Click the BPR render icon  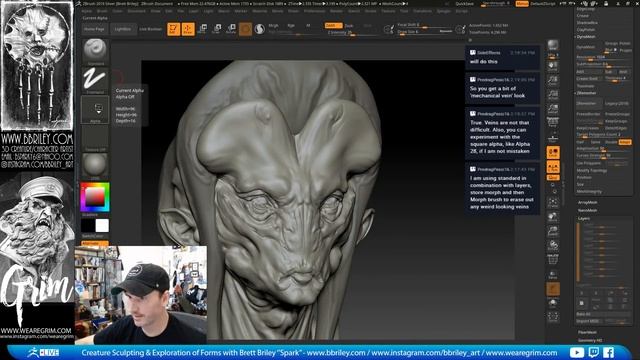pyautogui.click(x=553, y=46)
